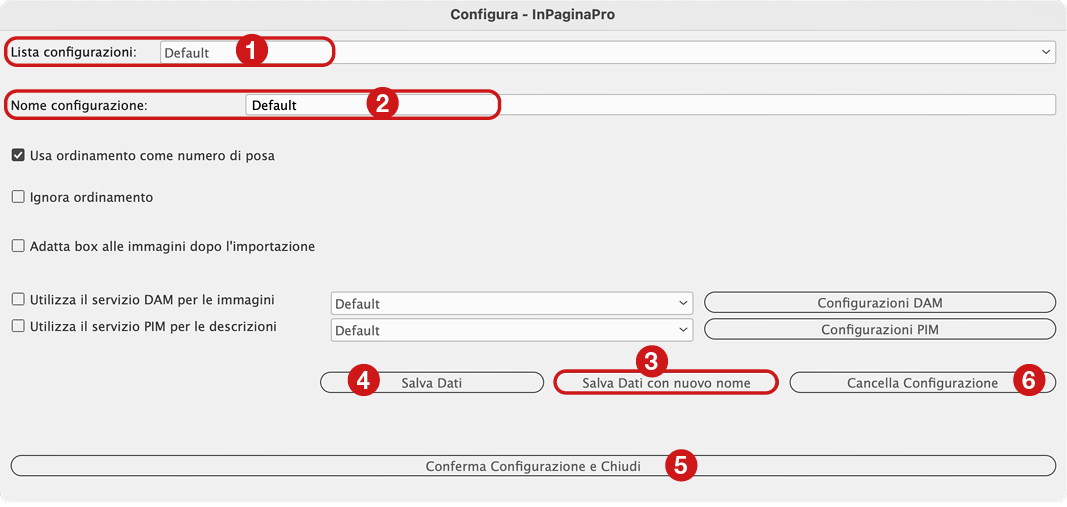
Task: Click the red numbered marker 3
Action: pyautogui.click(x=651, y=361)
